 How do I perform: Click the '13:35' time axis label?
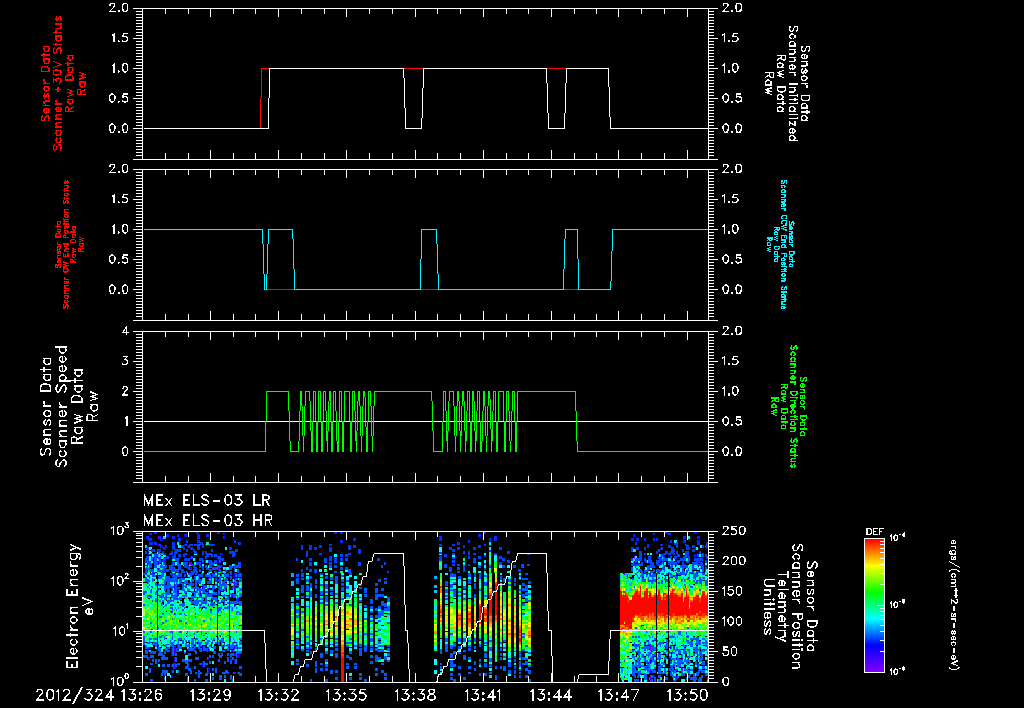click(347, 695)
